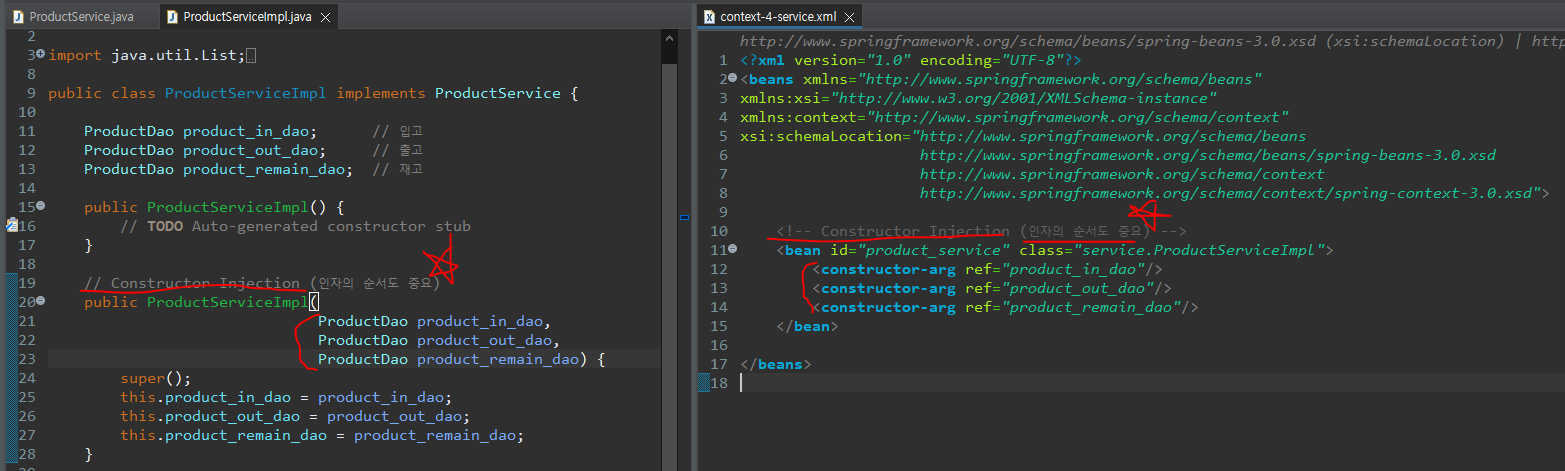Click the spring-context-3.0.xsd URL on XML line 8
Image resolution: width=1565 pixels, height=471 pixels.
pyautogui.click(x=1225, y=193)
